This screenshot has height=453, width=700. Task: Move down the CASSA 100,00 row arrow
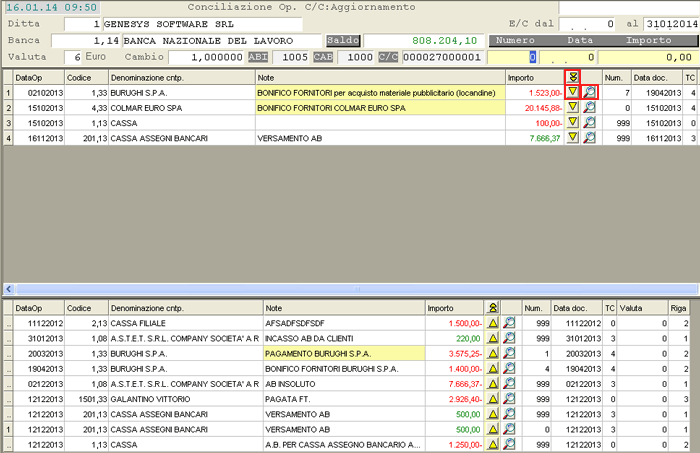click(573, 123)
